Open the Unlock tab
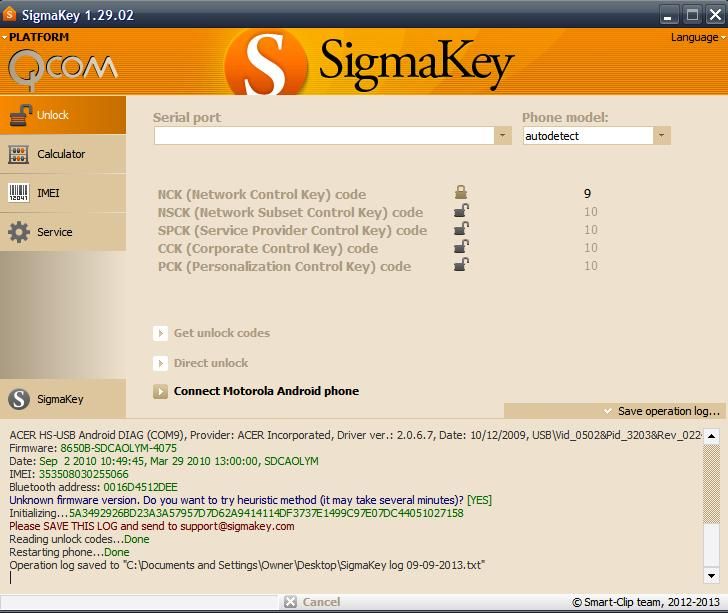 click(x=63, y=115)
